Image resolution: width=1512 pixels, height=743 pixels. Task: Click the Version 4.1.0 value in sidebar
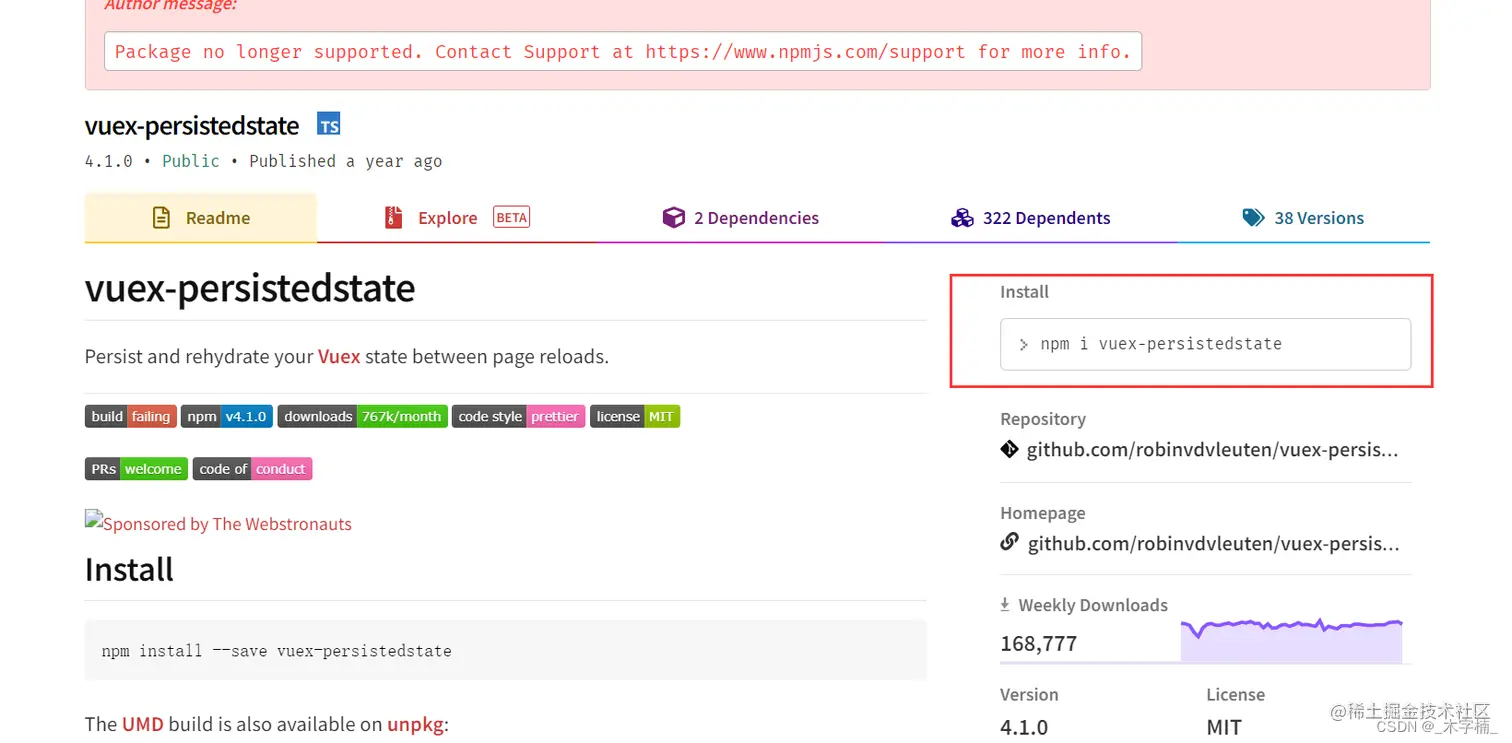pyautogui.click(x=1024, y=727)
